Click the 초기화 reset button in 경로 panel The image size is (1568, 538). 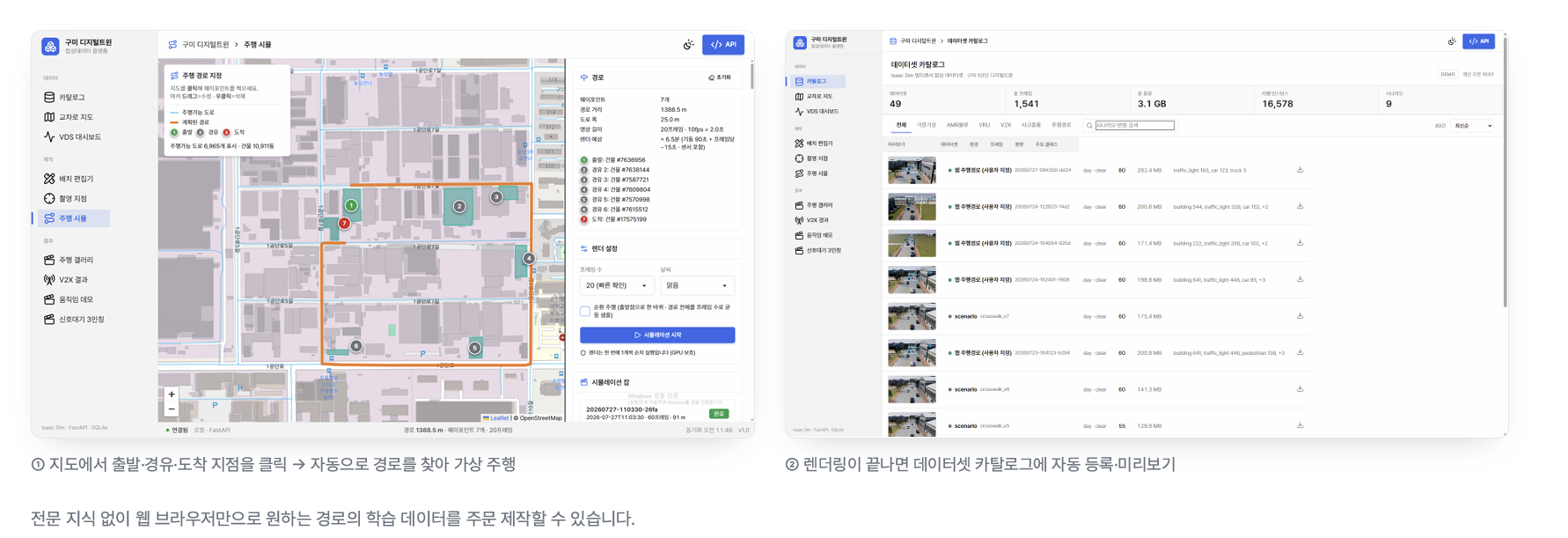click(x=720, y=77)
